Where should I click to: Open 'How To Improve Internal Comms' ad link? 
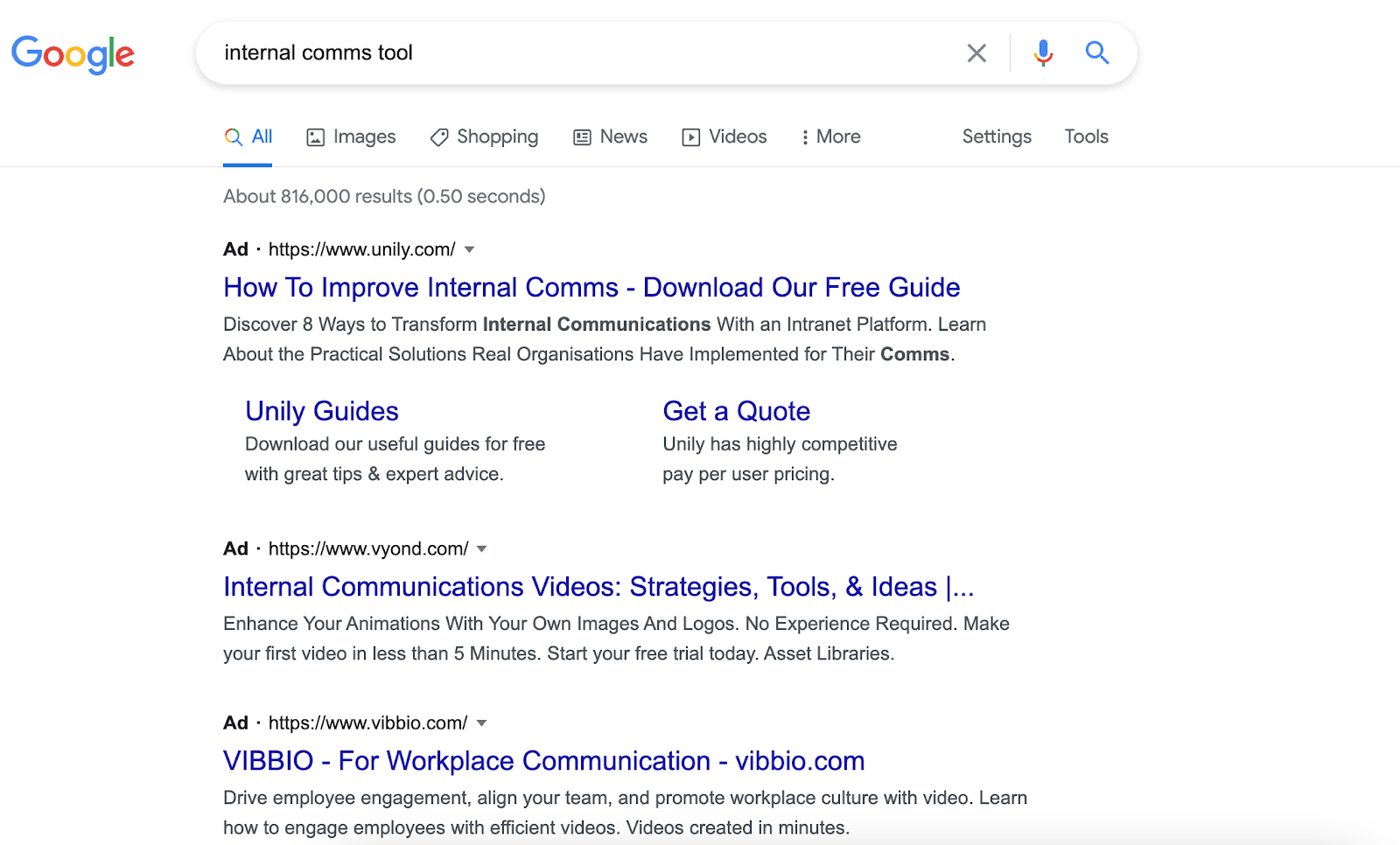tap(591, 288)
